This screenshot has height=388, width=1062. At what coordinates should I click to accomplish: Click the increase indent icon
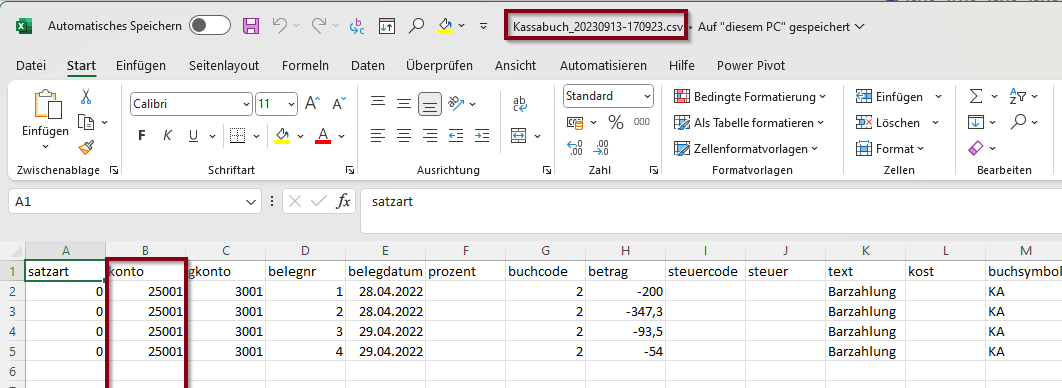pos(482,135)
